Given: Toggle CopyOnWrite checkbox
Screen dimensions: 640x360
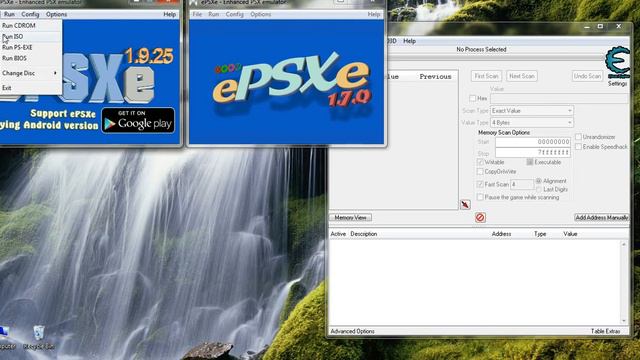Looking at the screenshot, I should [x=480, y=172].
